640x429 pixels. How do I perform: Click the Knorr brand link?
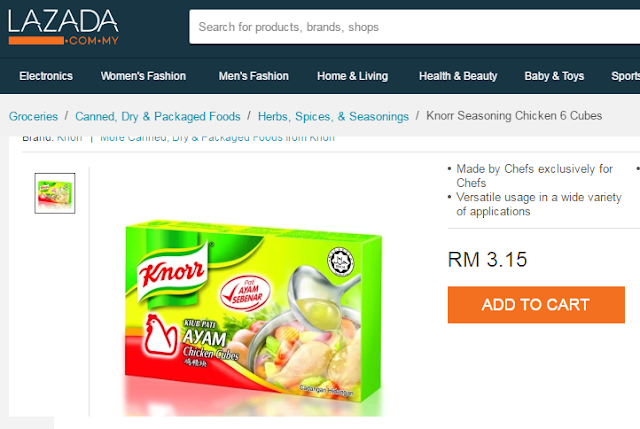(x=69, y=139)
